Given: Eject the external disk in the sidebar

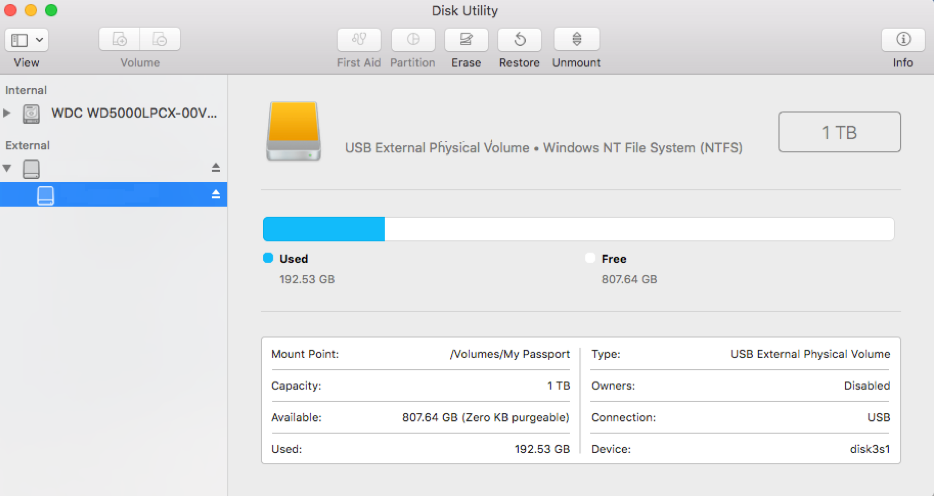Looking at the screenshot, I should coord(216,168).
